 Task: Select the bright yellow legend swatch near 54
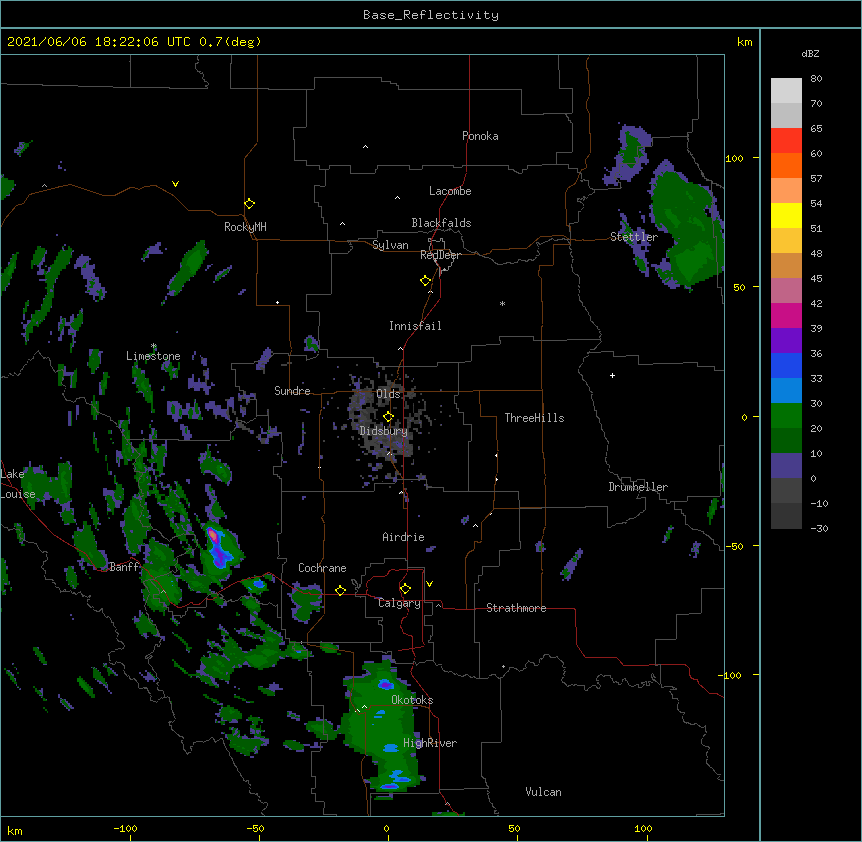786,215
